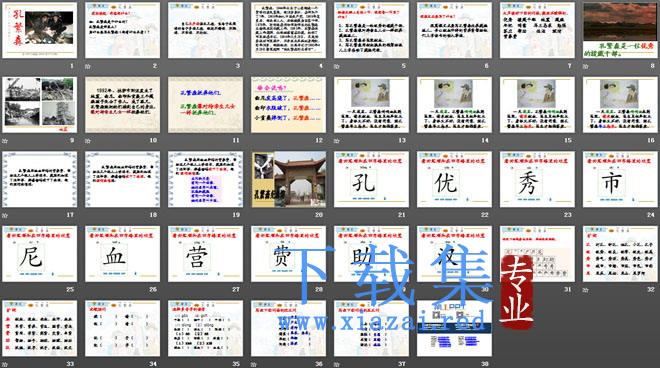Select slide 9 with four earthquake photos

click(40, 105)
